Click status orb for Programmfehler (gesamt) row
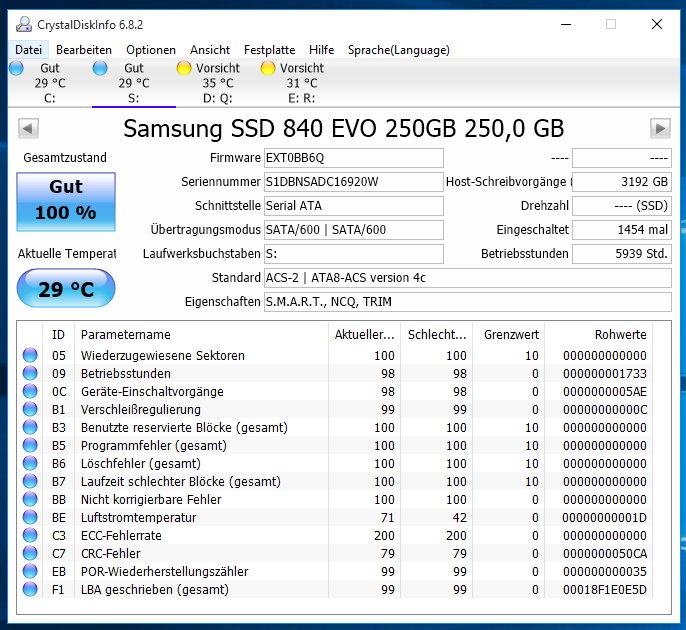Image resolution: width=686 pixels, height=630 pixels. (x=30, y=445)
